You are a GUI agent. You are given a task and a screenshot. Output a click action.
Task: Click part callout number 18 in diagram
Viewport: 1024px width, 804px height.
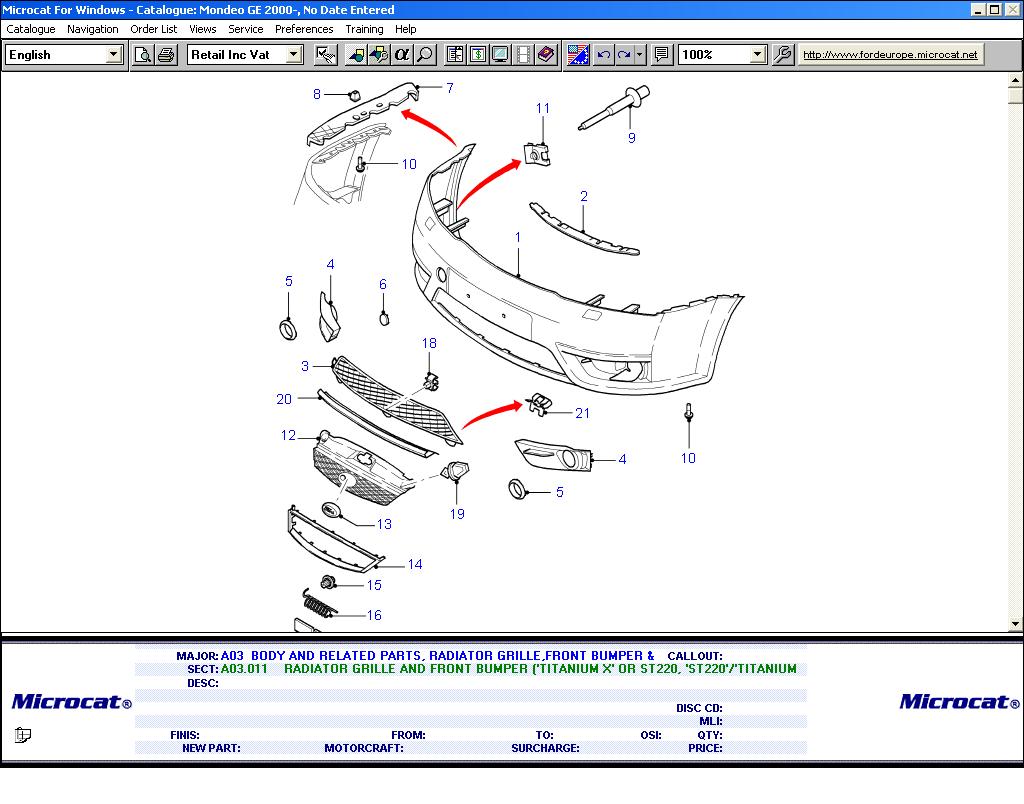[429, 344]
